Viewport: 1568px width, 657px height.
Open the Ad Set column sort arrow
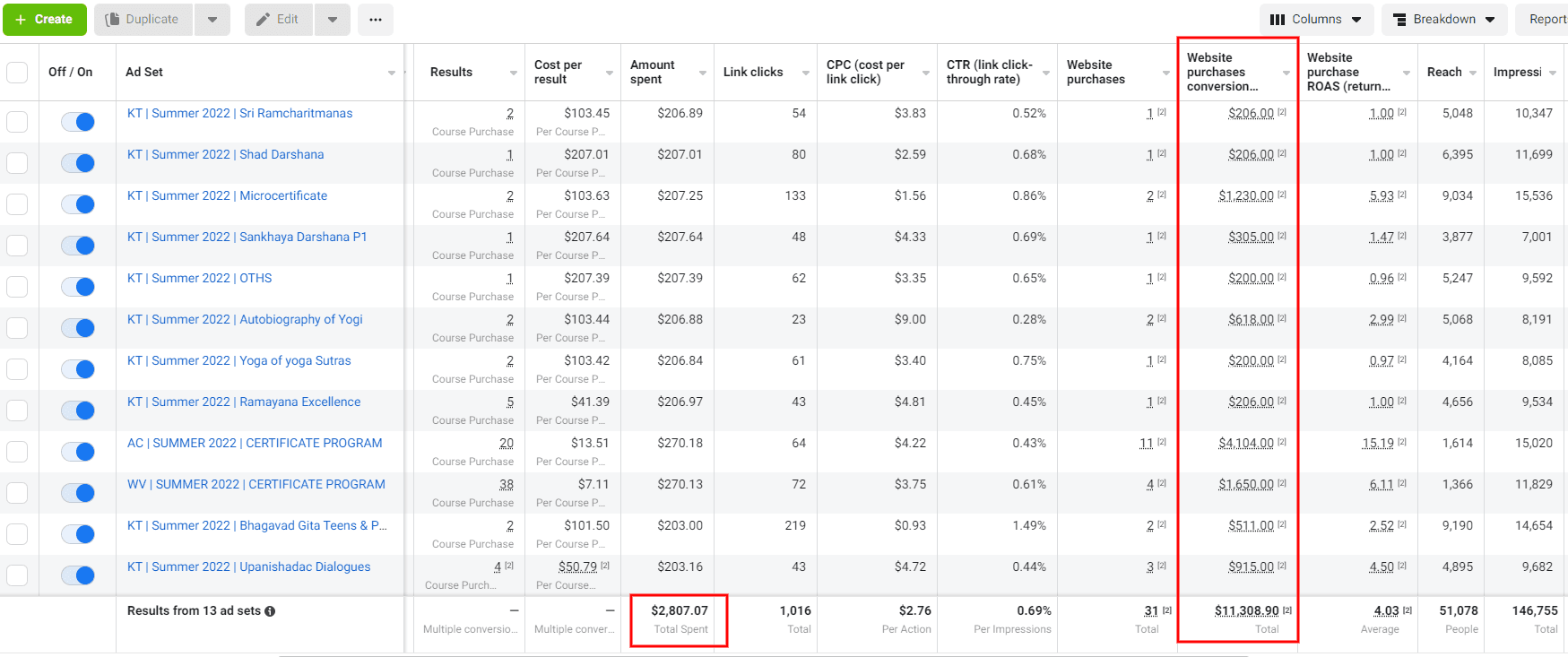coord(392,73)
